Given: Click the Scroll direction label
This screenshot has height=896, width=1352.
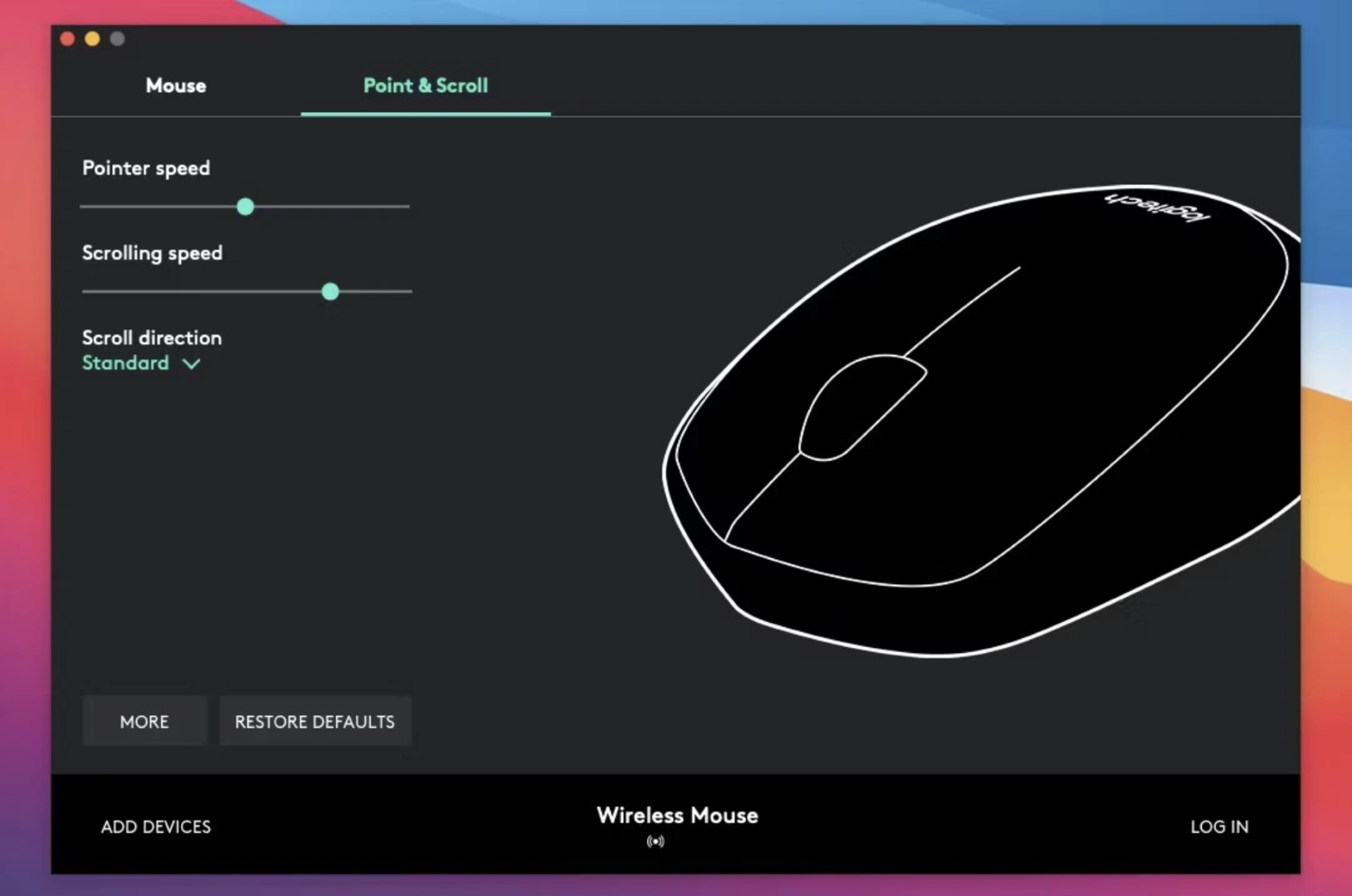Looking at the screenshot, I should point(152,338).
